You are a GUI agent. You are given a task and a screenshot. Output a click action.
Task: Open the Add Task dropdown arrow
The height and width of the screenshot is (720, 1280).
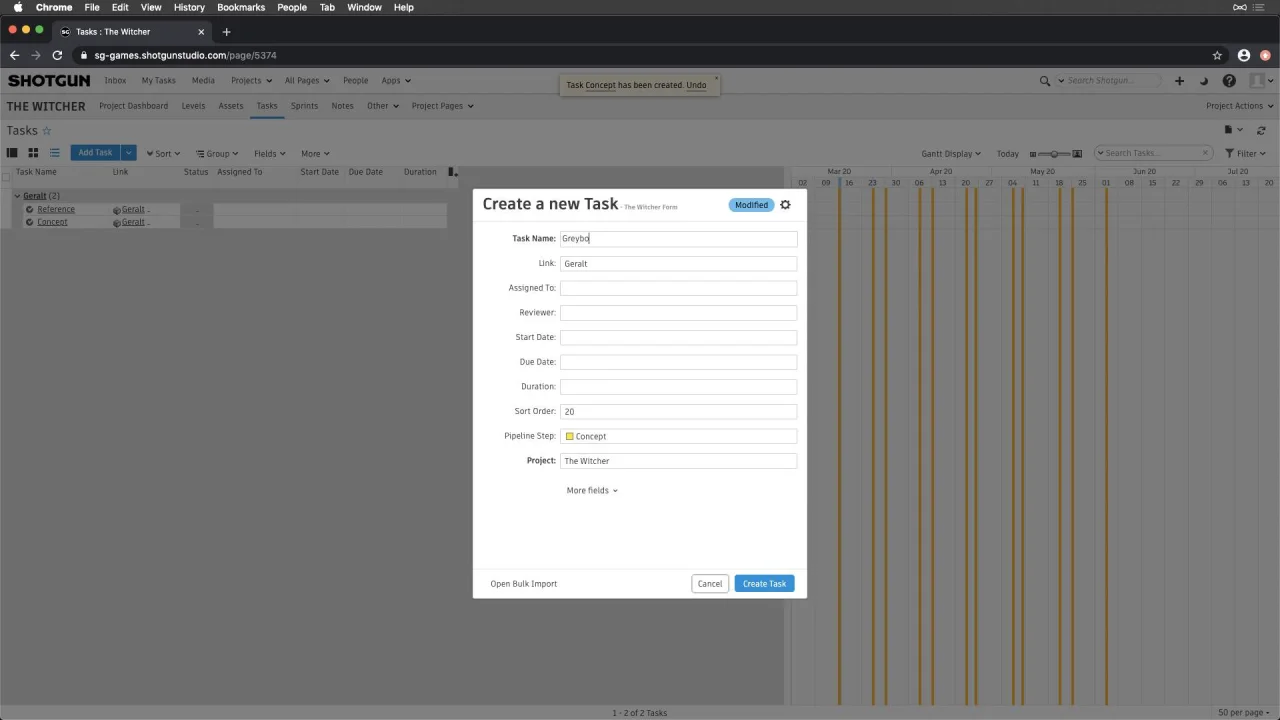pyautogui.click(x=128, y=153)
